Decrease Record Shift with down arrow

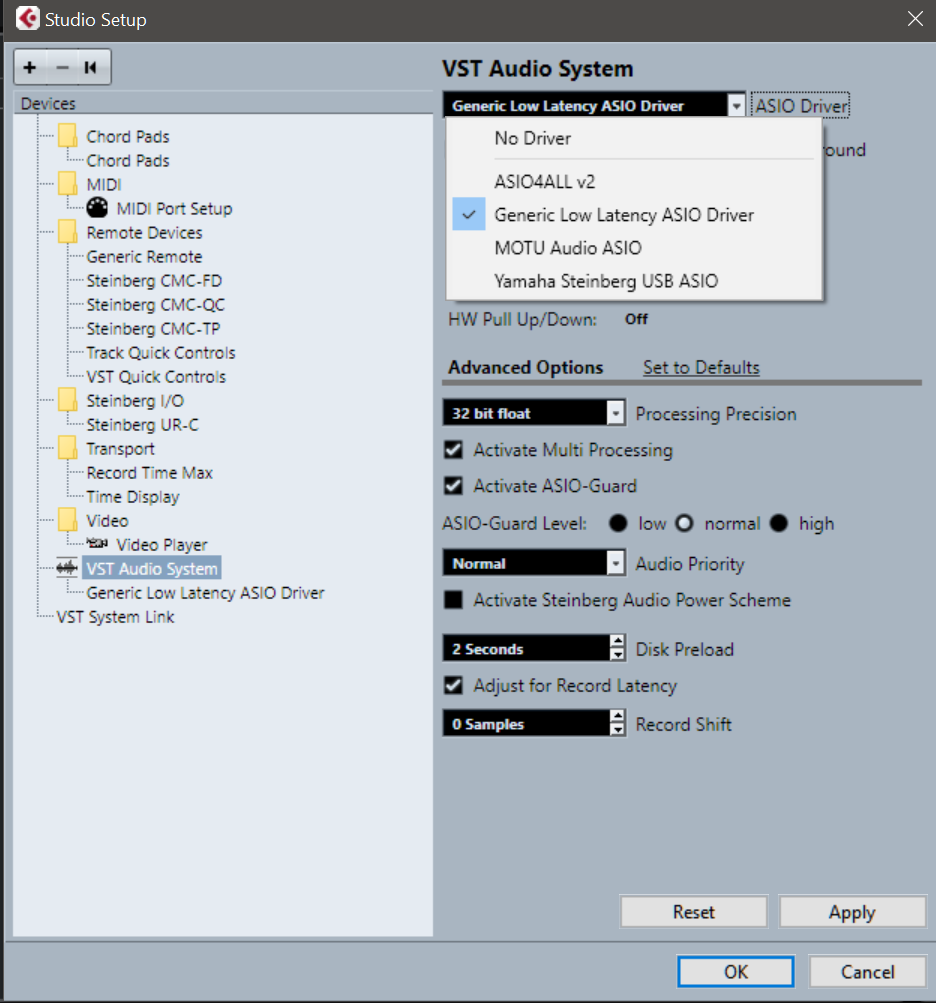point(617,729)
